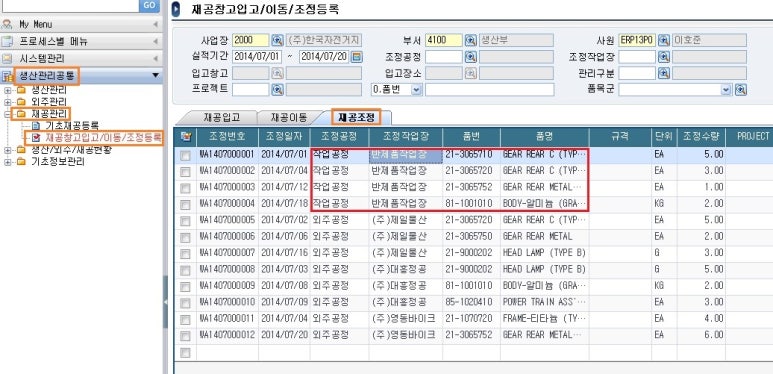Viewport: 773px width, 374px height.
Task: Click the GO search button
Action: coord(149,5)
